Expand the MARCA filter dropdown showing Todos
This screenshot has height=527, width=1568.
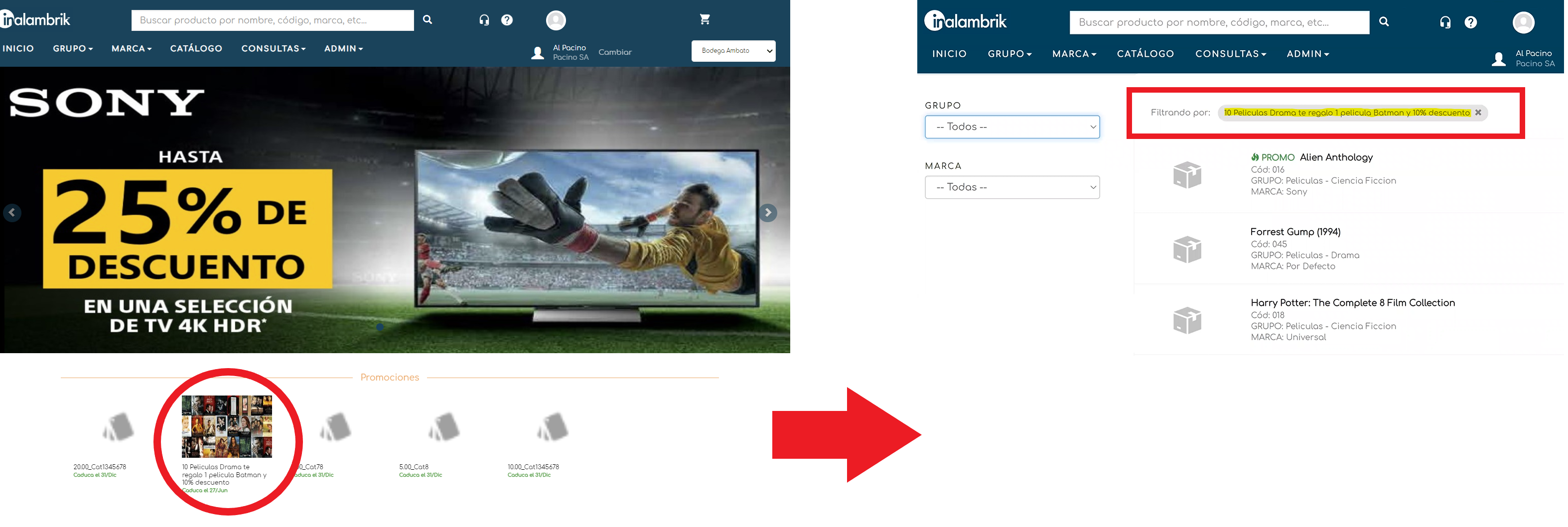pyautogui.click(x=1012, y=187)
